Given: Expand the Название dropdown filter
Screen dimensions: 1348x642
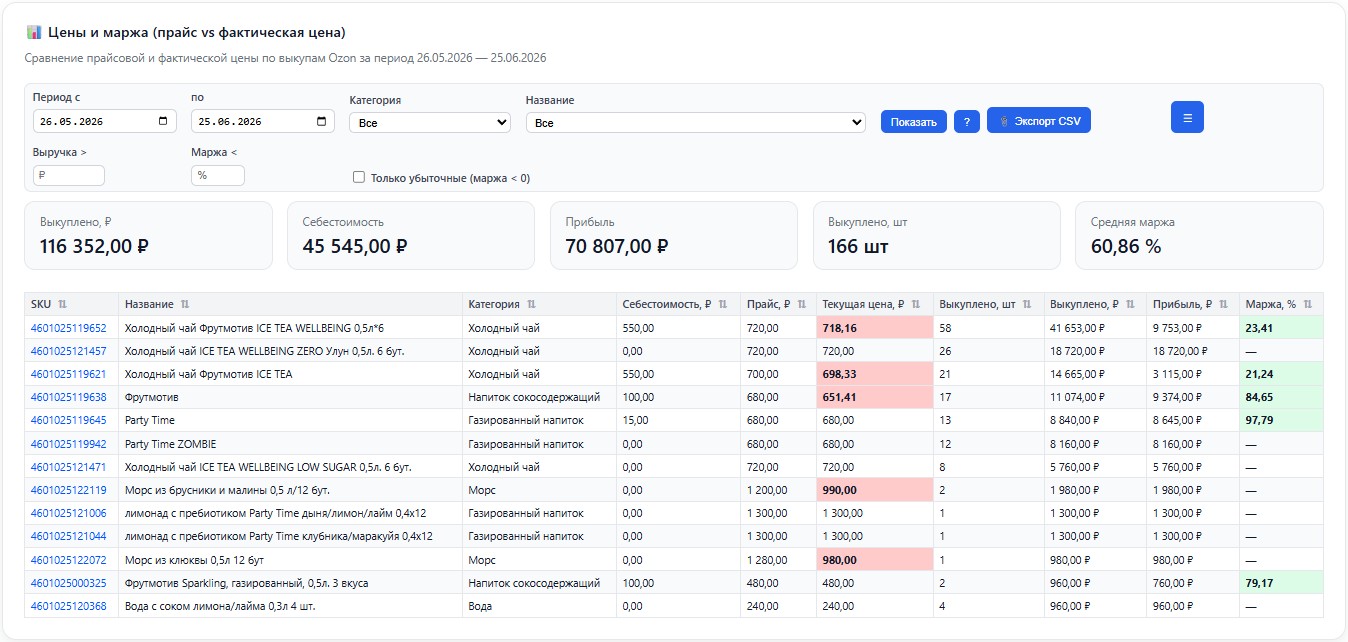Looking at the screenshot, I should (x=695, y=122).
